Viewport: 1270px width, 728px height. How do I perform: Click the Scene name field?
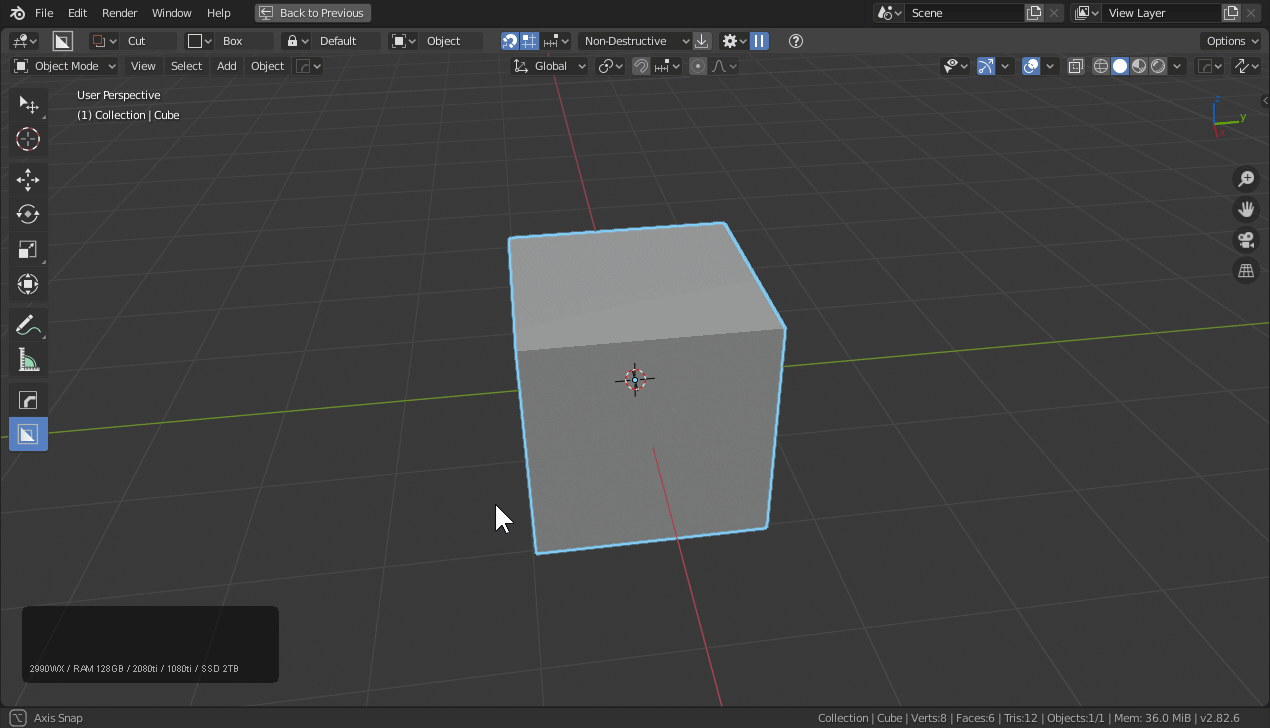coord(962,13)
